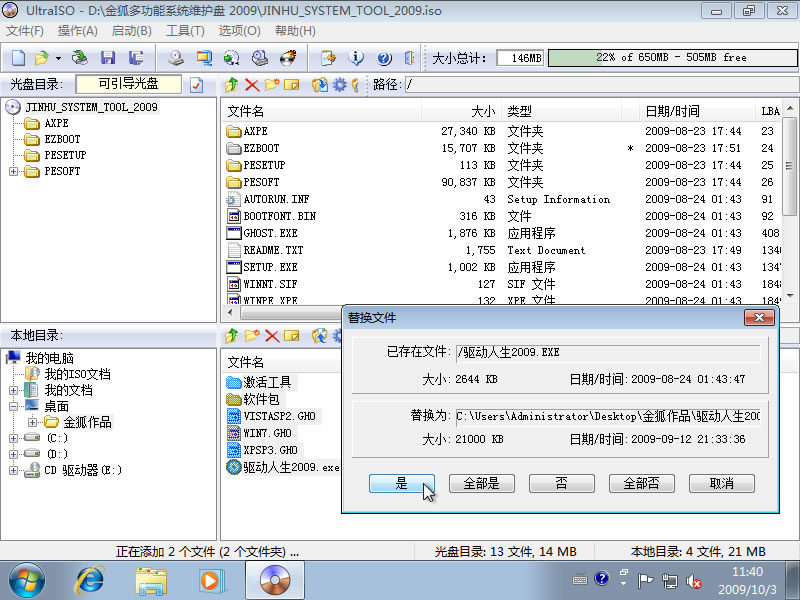Open an ISO file with the Open icon
Screen dimensions: 800x600
point(40,57)
